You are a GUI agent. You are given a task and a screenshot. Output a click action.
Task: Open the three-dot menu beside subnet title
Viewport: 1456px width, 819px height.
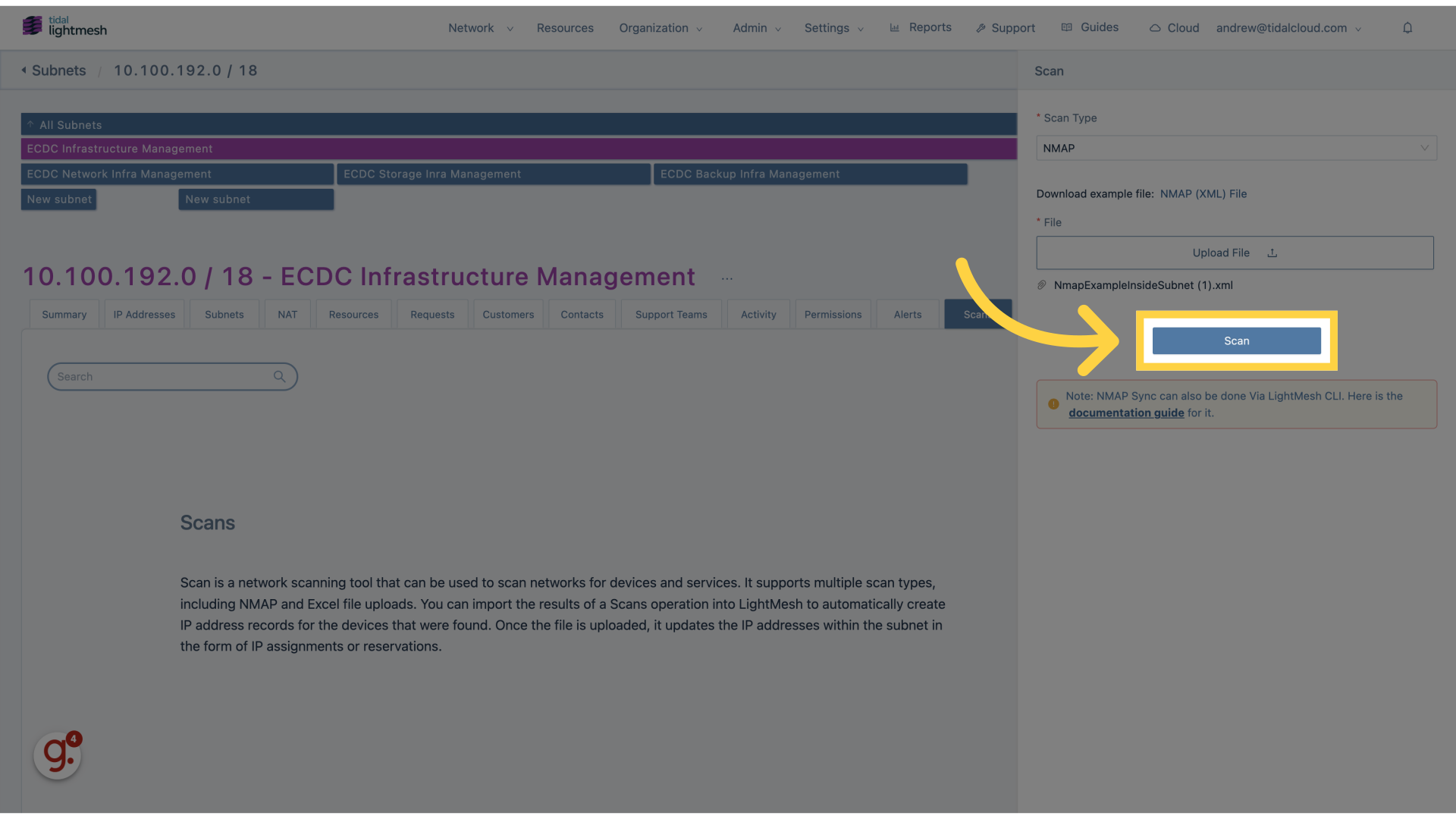pyautogui.click(x=726, y=279)
